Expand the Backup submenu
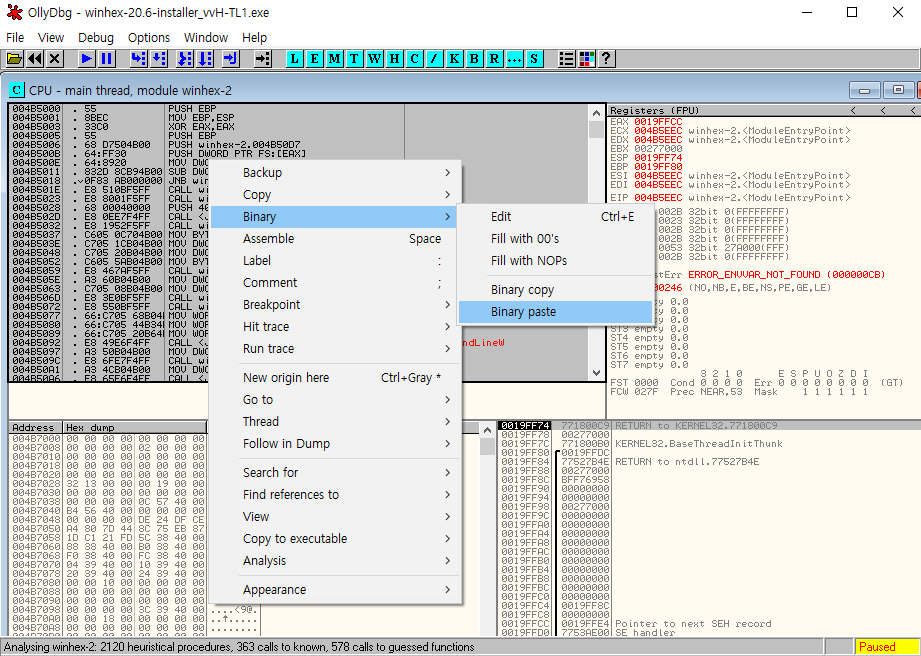The image size is (921, 656). 335,173
